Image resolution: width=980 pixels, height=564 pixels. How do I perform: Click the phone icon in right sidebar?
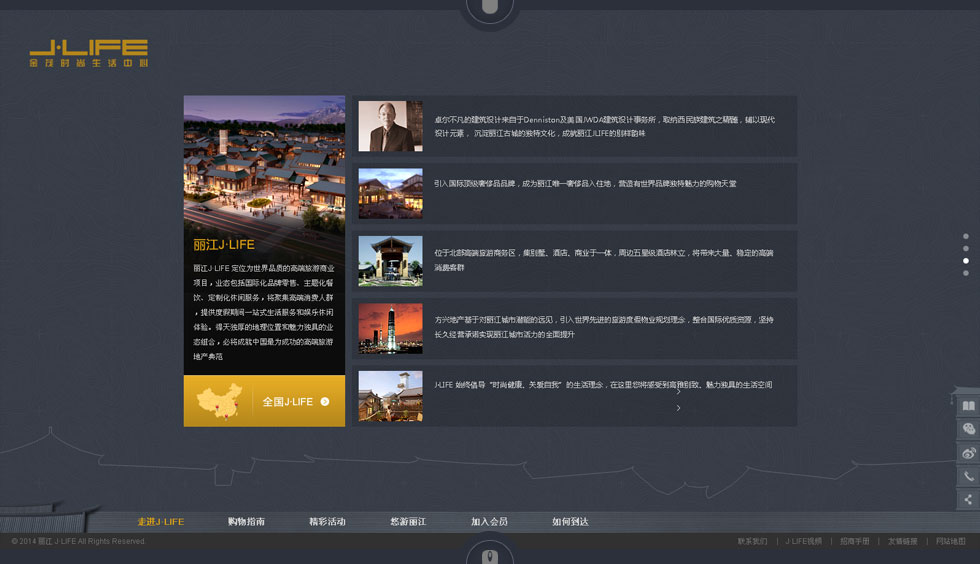(x=967, y=477)
